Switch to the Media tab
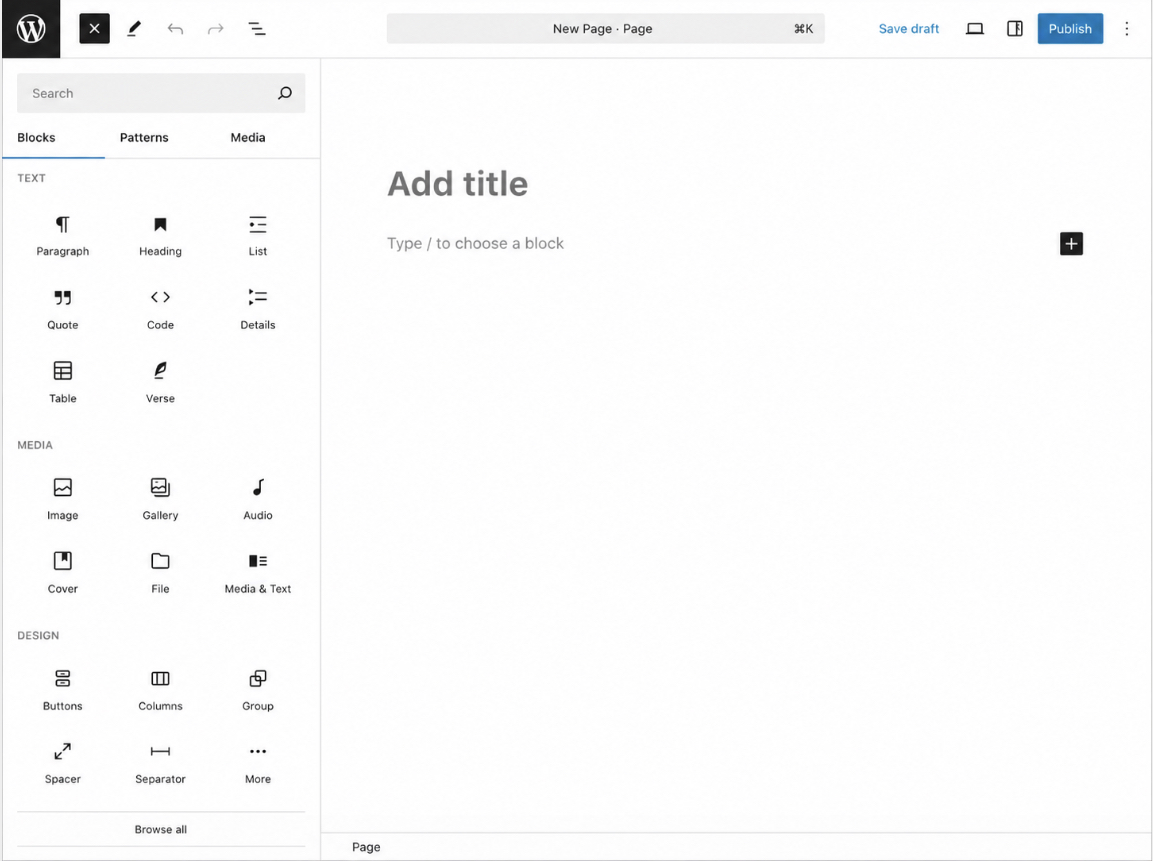1153x861 pixels. click(x=248, y=137)
